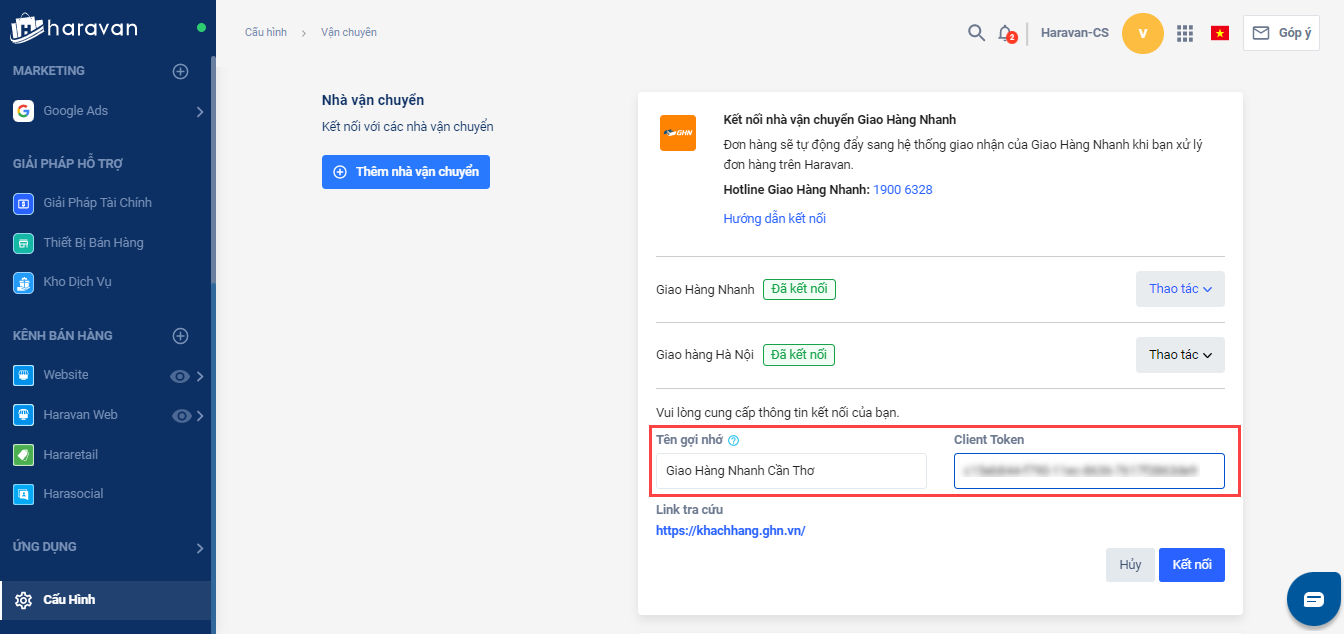Click the search magnifier icon

tap(976, 33)
